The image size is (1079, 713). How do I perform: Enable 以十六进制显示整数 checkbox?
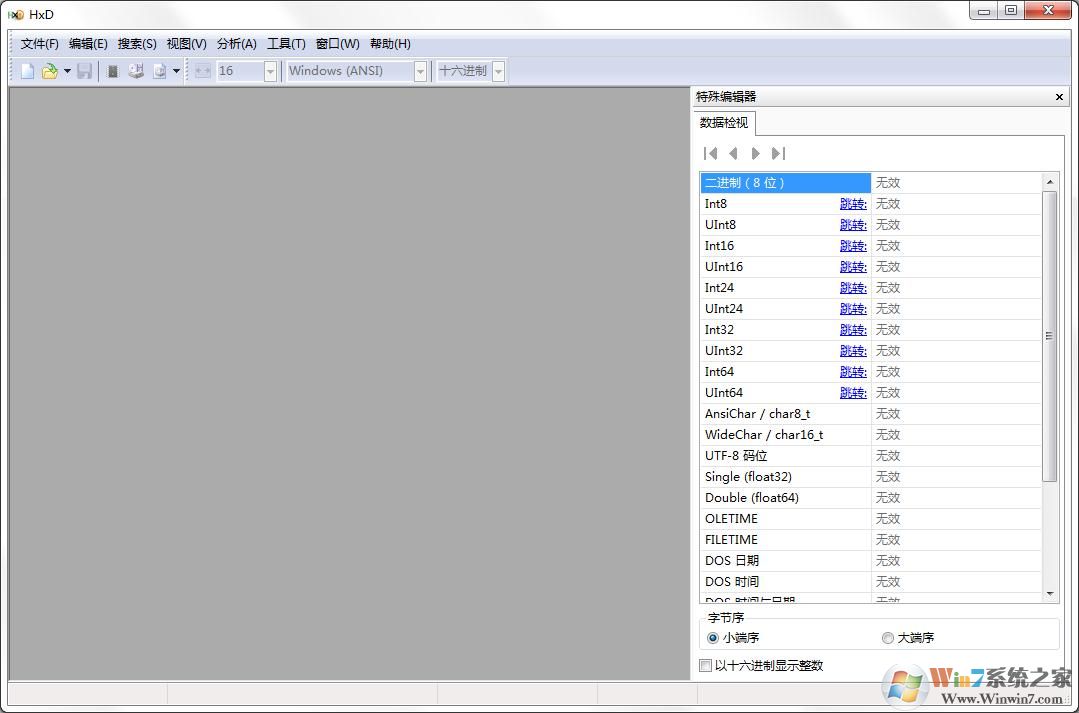pos(705,665)
